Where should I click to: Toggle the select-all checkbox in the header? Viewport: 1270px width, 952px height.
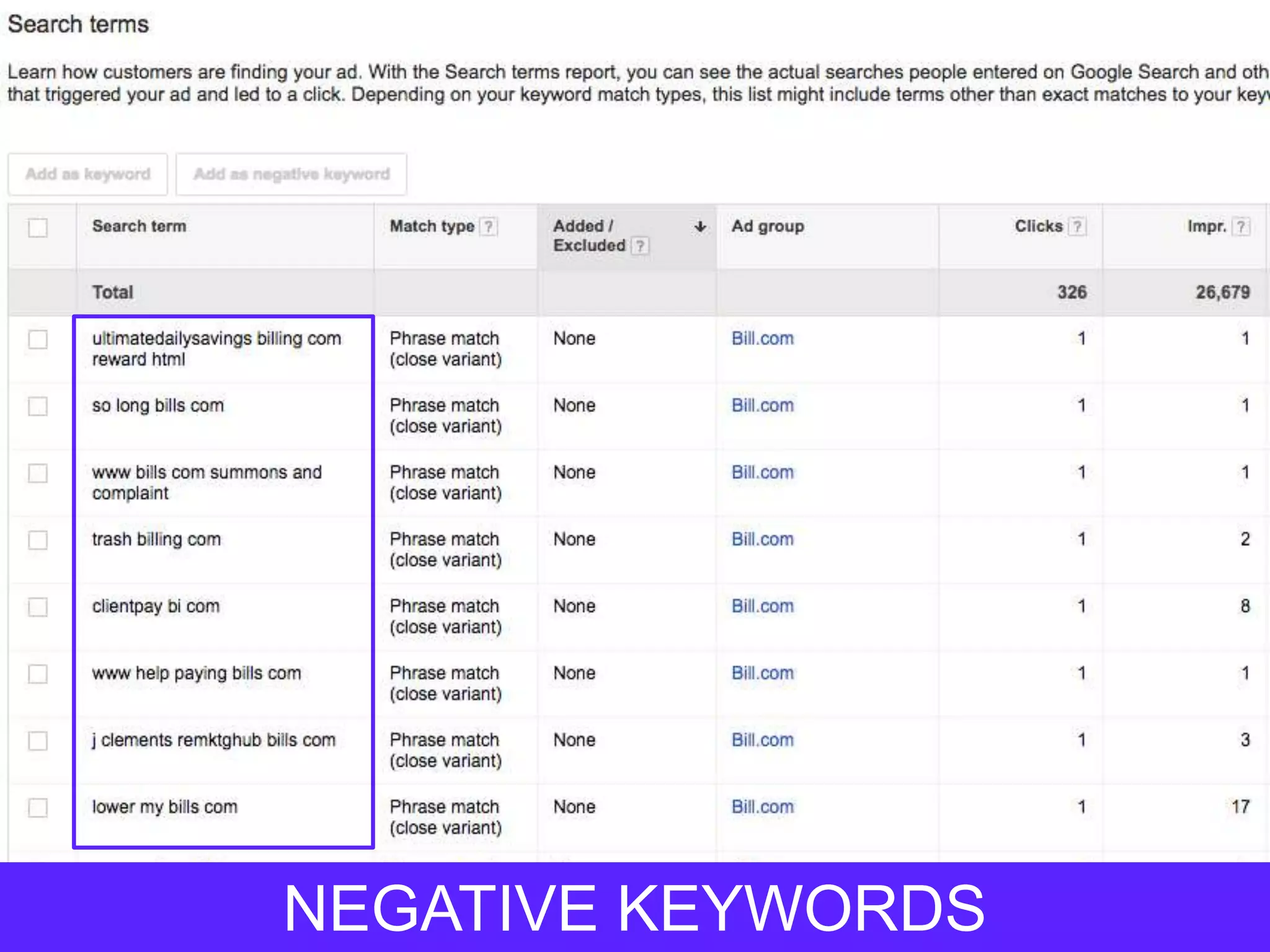coord(38,227)
